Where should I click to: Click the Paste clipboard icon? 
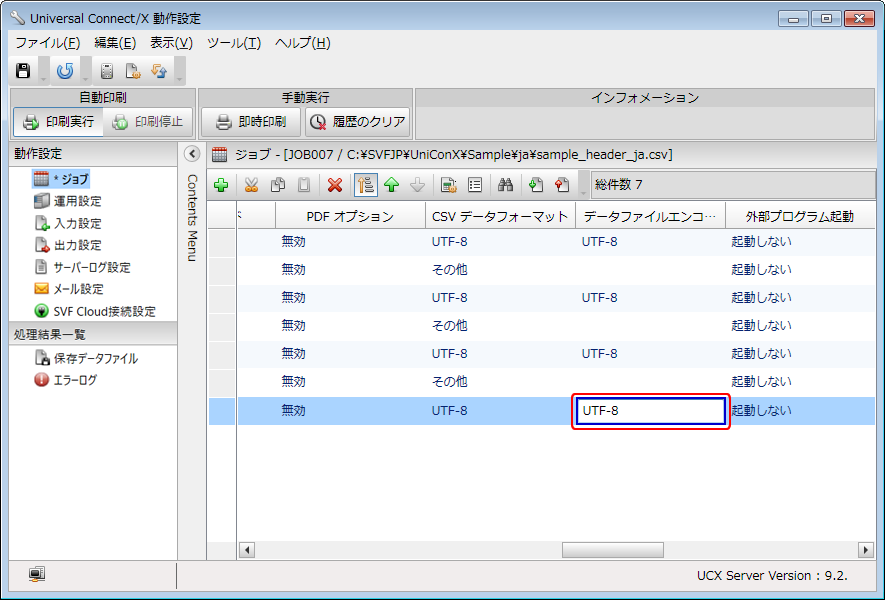(304, 185)
